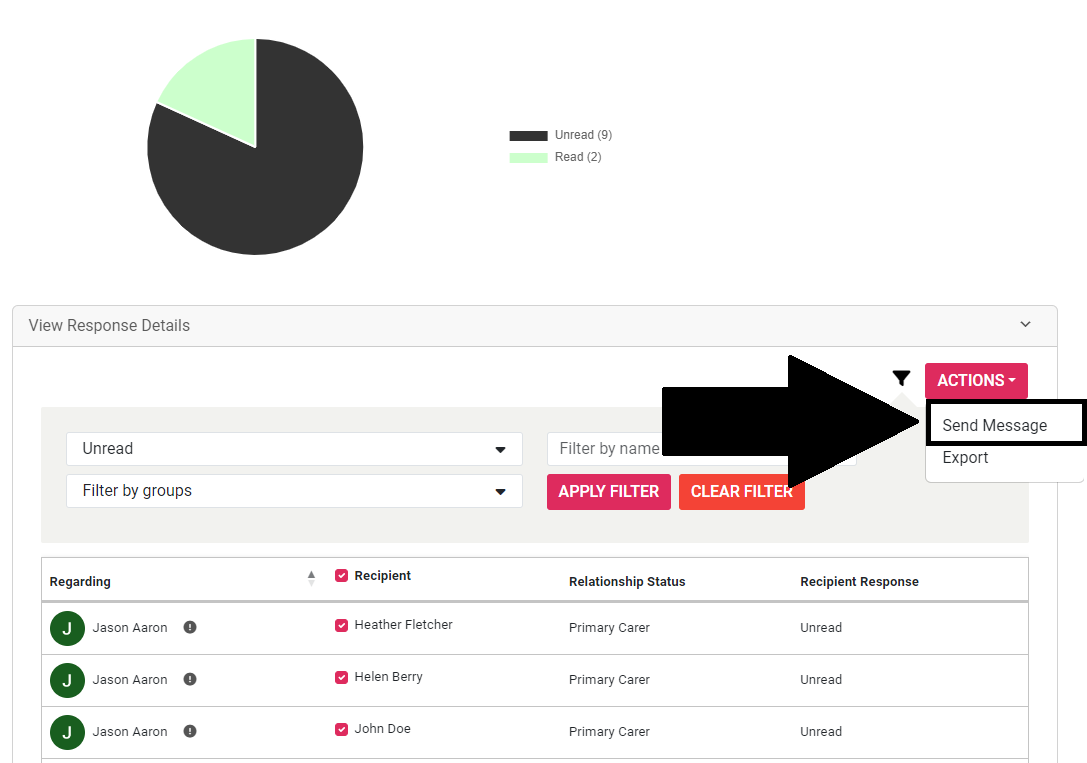1087x763 pixels.
Task: Click alert icon in John Doe row
Action: pyautogui.click(x=190, y=732)
